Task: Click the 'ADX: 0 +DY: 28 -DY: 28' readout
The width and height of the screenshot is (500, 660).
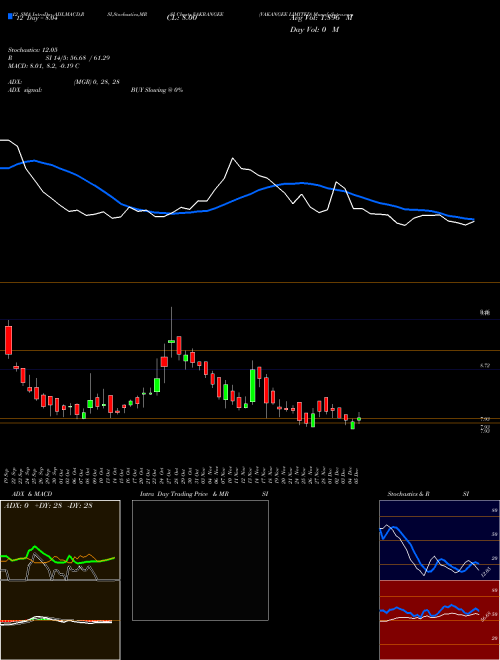Action: [x=48, y=506]
